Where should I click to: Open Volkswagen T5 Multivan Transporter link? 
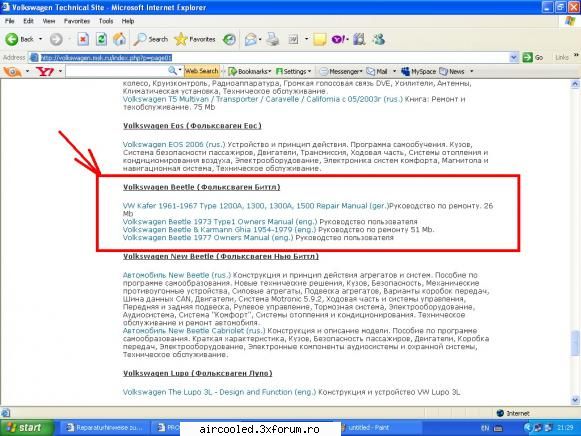pyautogui.click(x=262, y=99)
